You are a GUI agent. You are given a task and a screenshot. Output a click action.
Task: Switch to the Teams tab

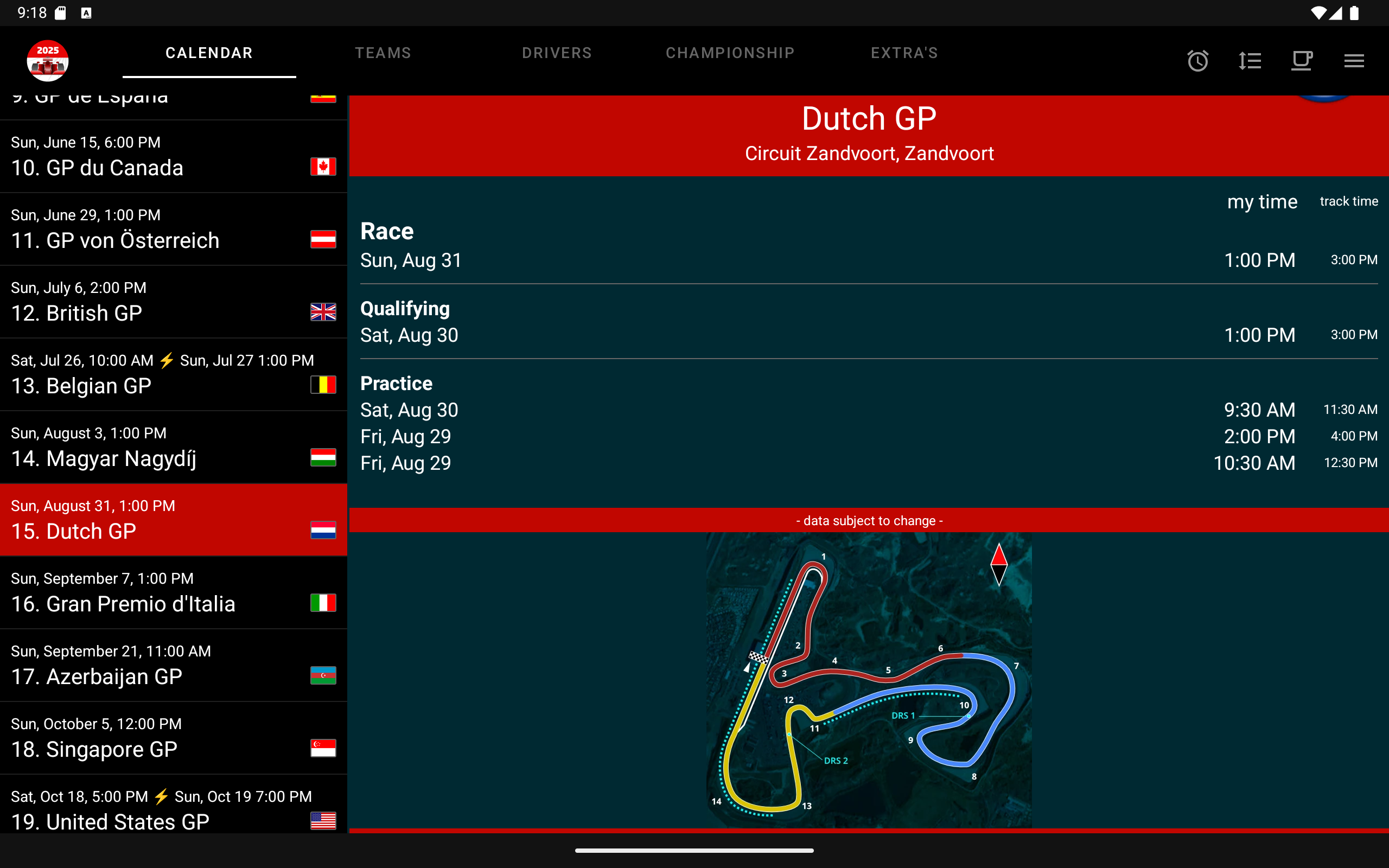[383, 53]
